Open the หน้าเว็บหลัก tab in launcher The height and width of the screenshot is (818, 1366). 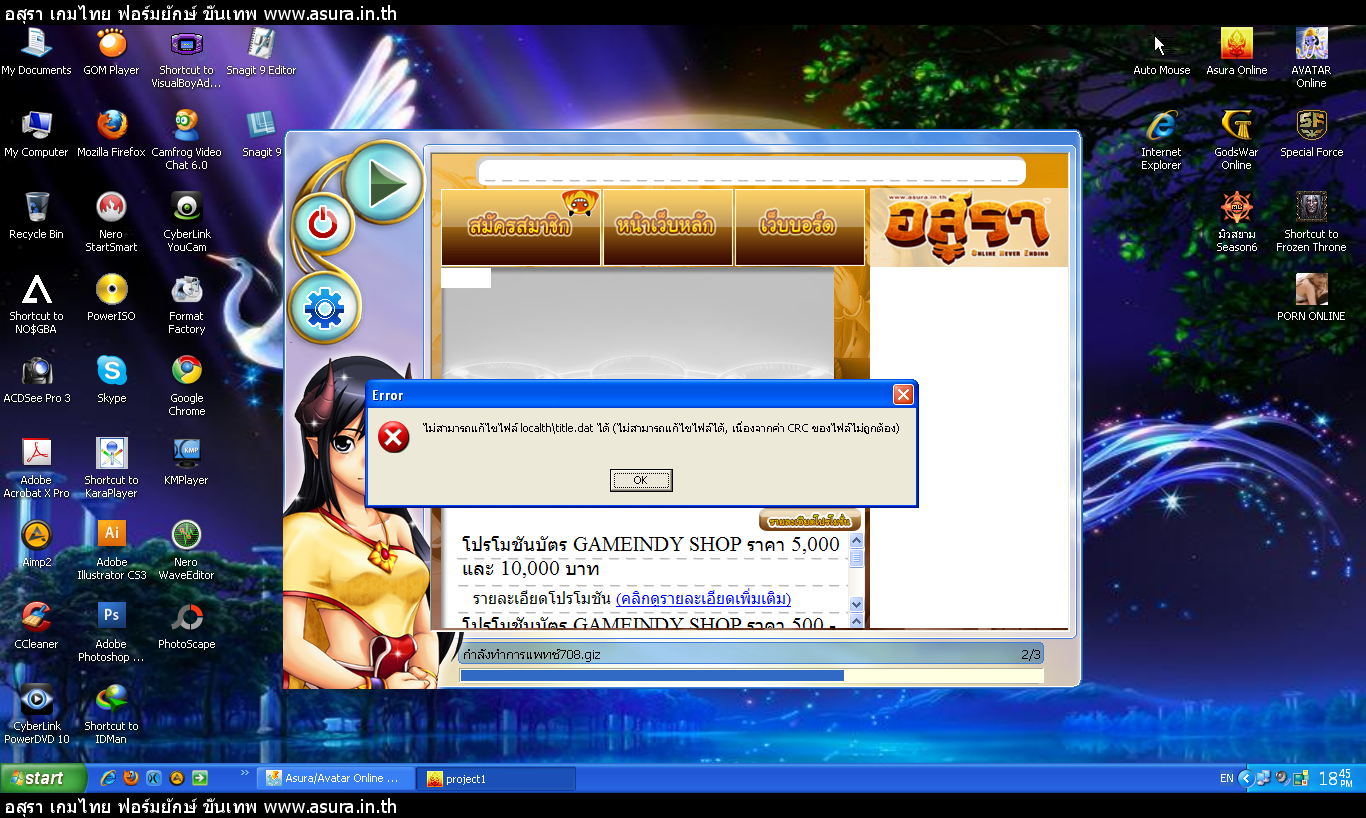point(667,227)
